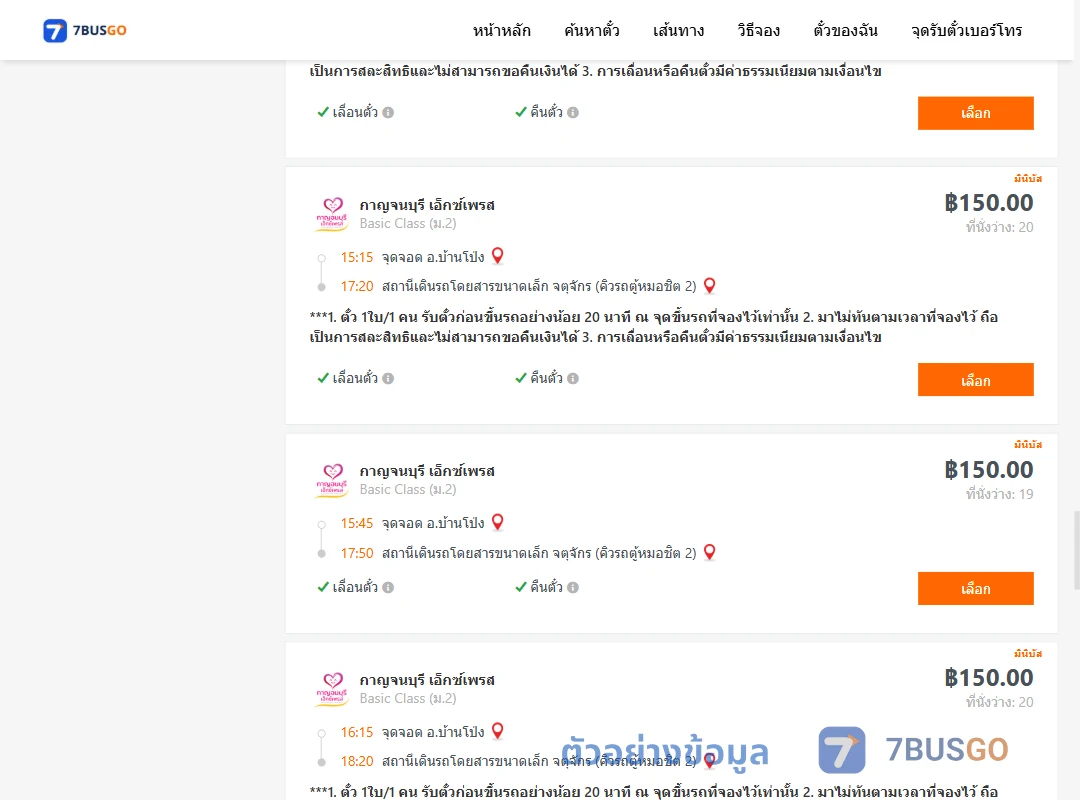The width and height of the screenshot is (1080, 800).
Task: Click map pin beside 16:15 จุดจอด อ.บ้านโป่ง
Action: (x=497, y=730)
